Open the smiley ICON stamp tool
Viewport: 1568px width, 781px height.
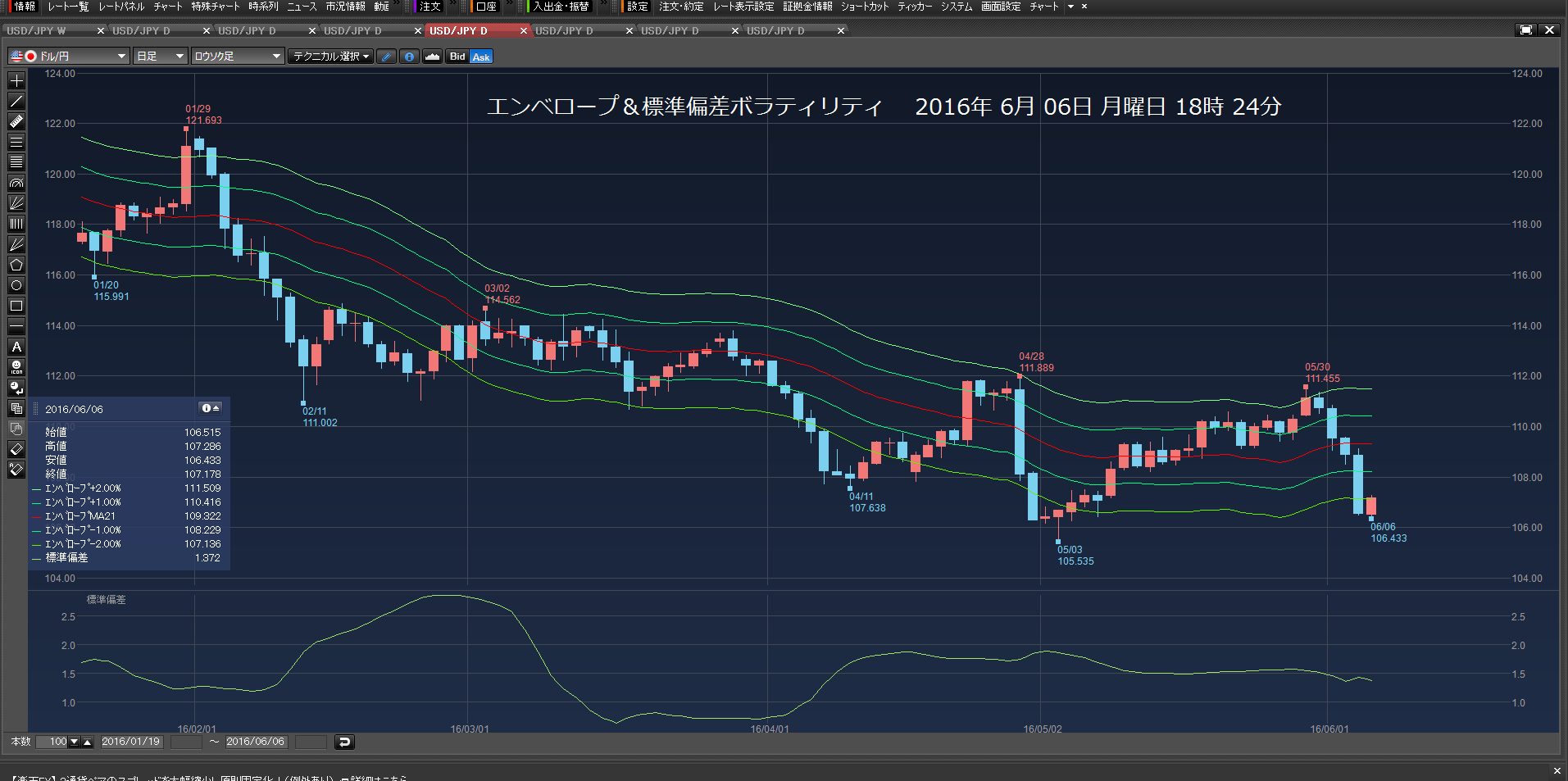pos(16,367)
